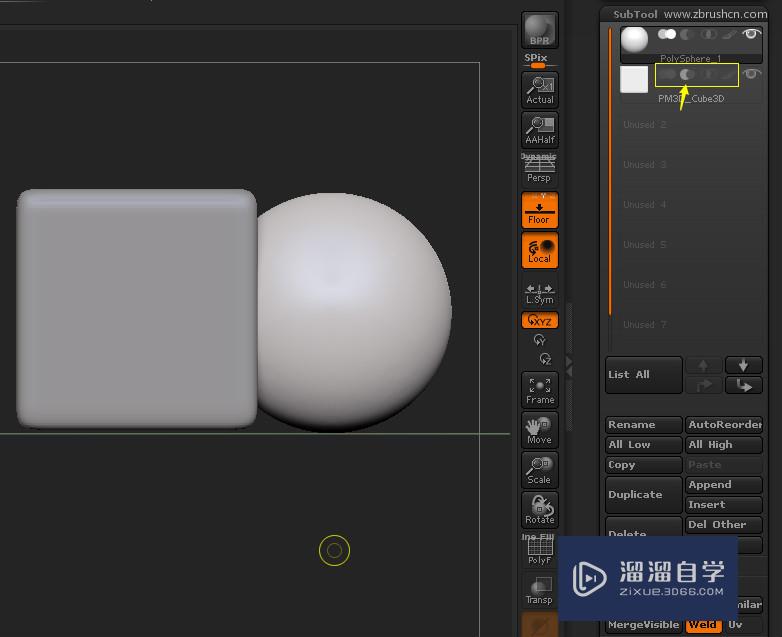Click the BPR render button
The width and height of the screenshot is (782, 637).
pos(540,30)
